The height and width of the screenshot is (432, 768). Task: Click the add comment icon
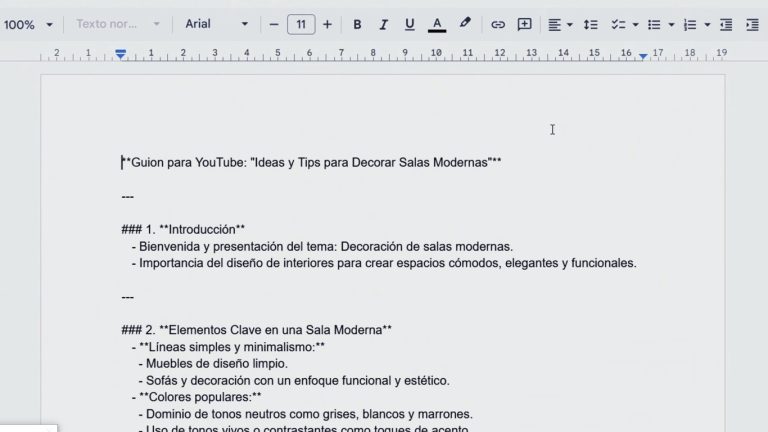[x=524, y=24]
